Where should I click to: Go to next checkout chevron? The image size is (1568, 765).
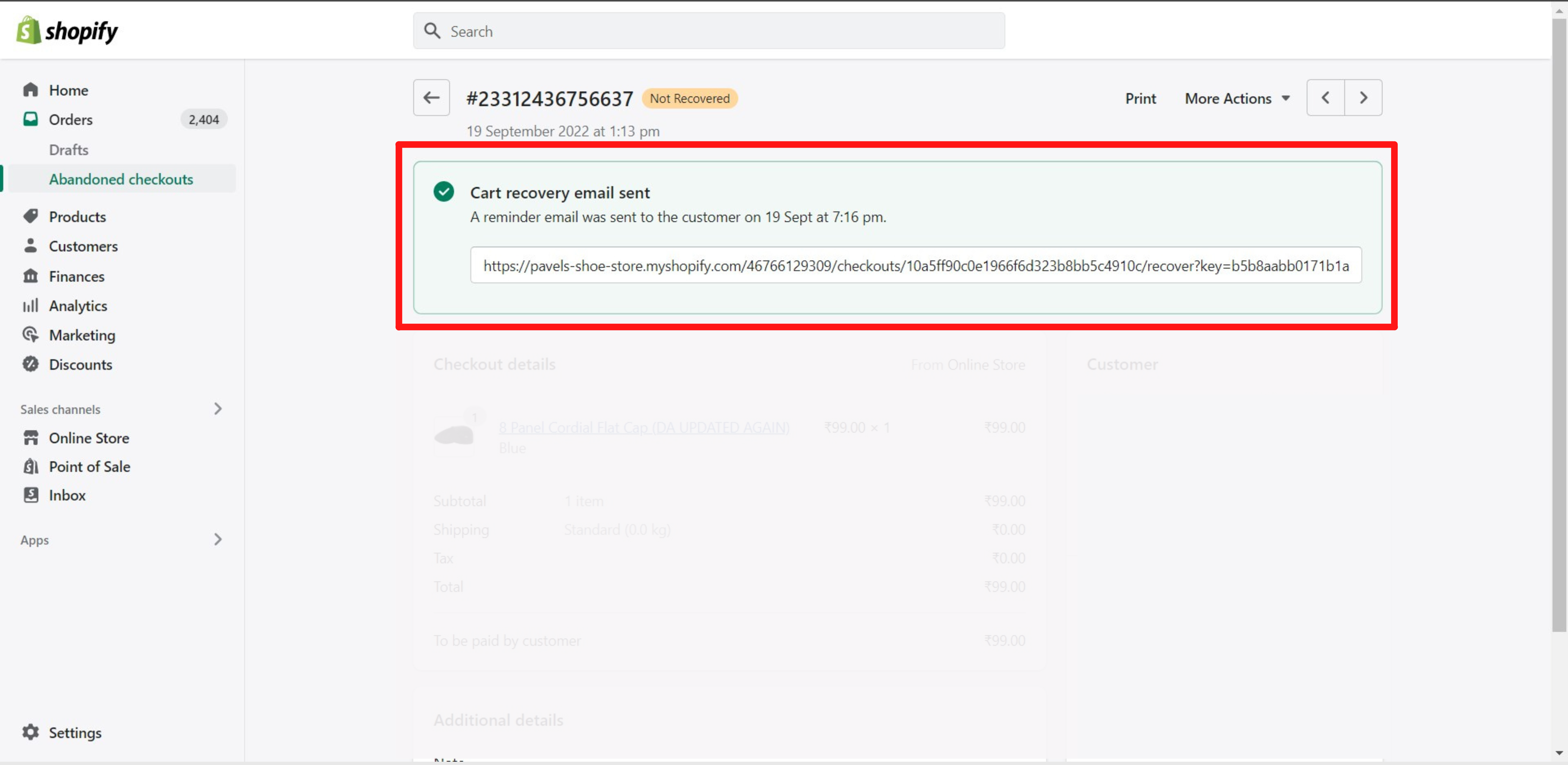point(1363,97)
